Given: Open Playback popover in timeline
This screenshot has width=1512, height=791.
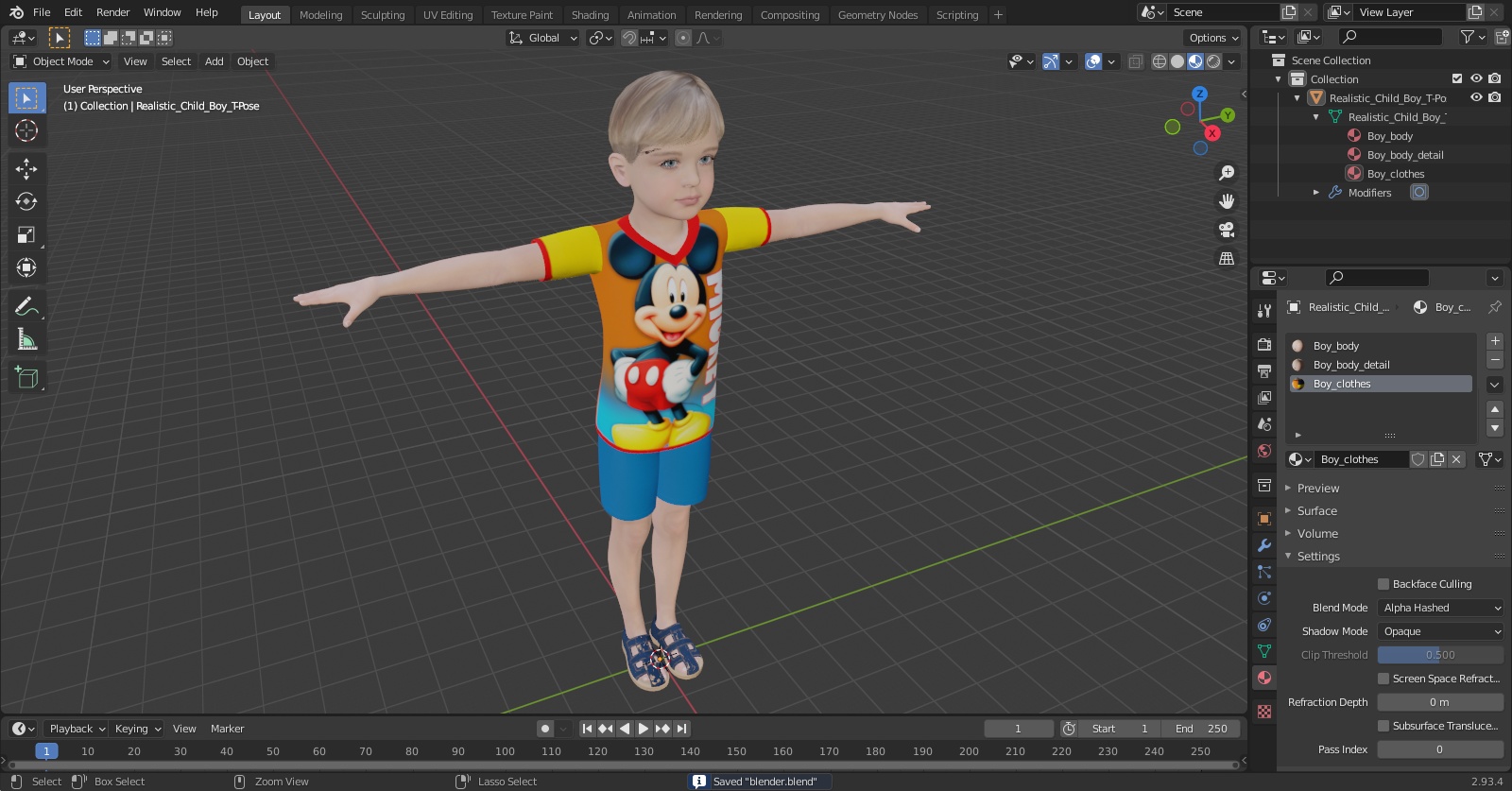Looking at the screenshot, I should [x=77, y=729].
